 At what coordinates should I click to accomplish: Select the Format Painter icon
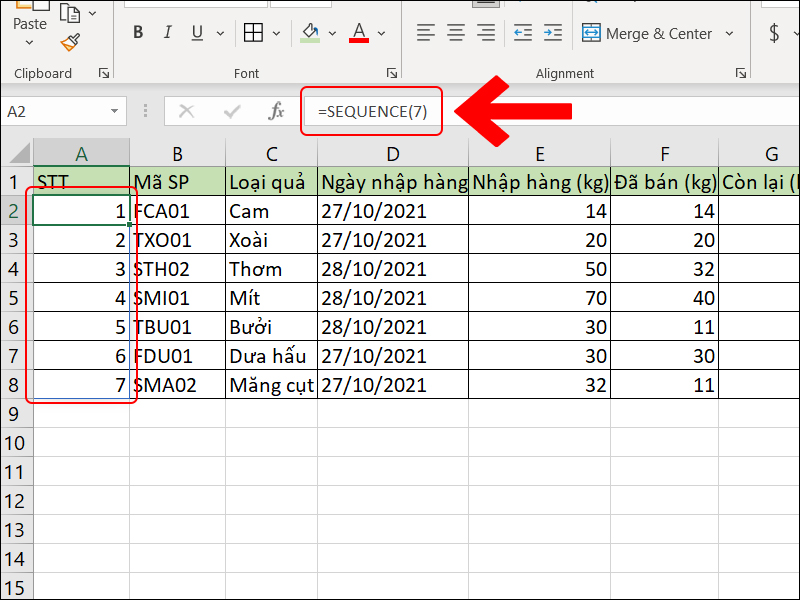click(72, 40)
